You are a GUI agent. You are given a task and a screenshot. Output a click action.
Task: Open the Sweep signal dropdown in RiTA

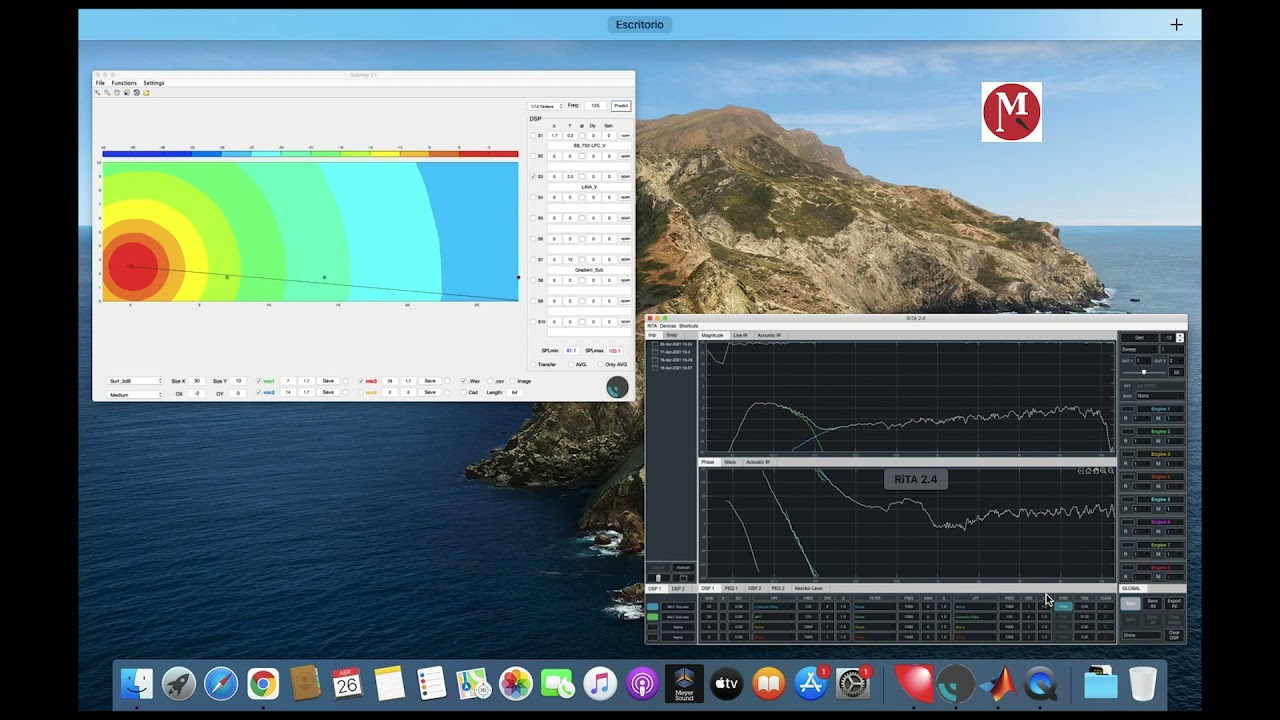tap(1139, 349)
